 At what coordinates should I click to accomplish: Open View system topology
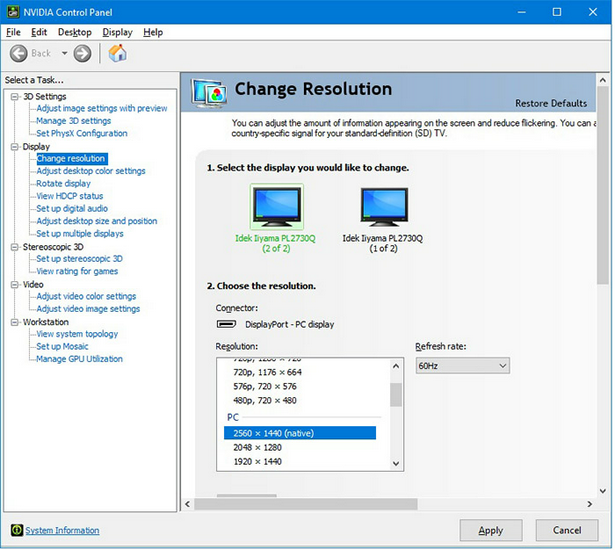(x=77, y=334)
